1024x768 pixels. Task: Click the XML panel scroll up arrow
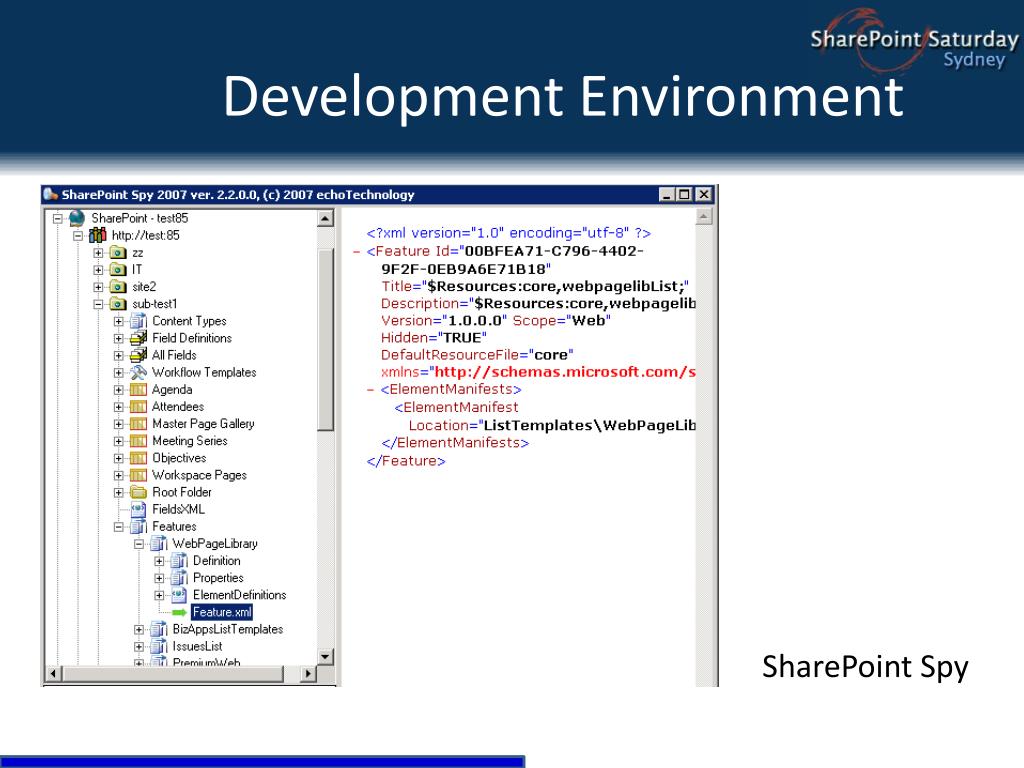703,216
